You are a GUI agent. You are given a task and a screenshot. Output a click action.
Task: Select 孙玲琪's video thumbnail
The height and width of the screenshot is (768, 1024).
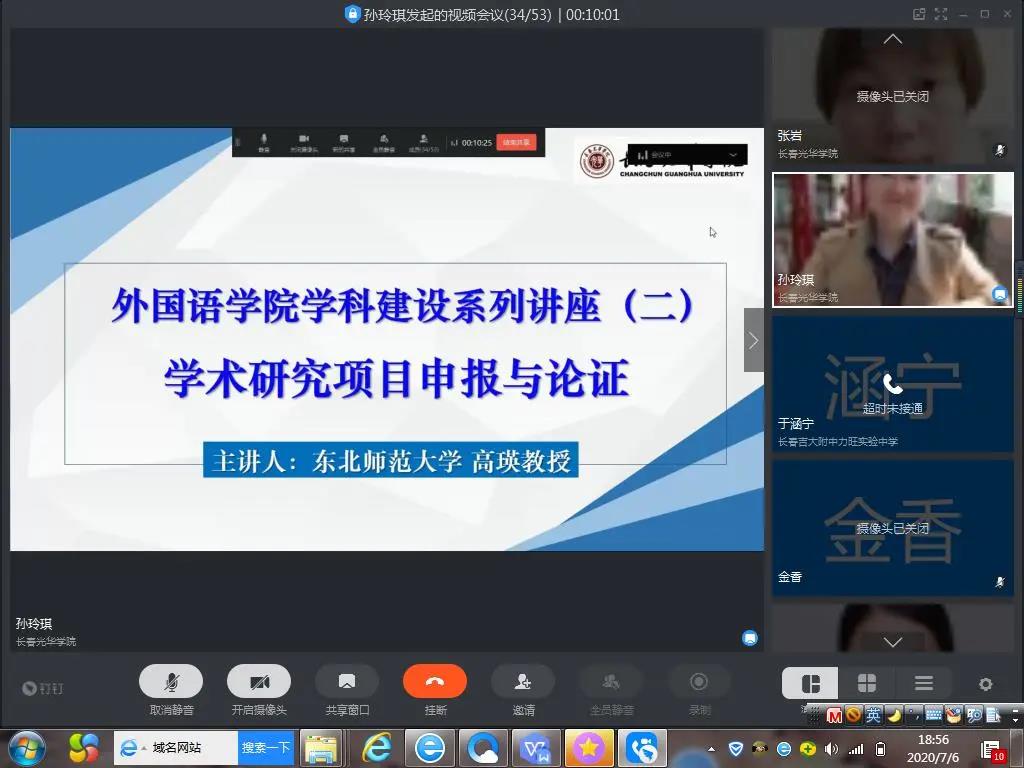pos(892,240)
